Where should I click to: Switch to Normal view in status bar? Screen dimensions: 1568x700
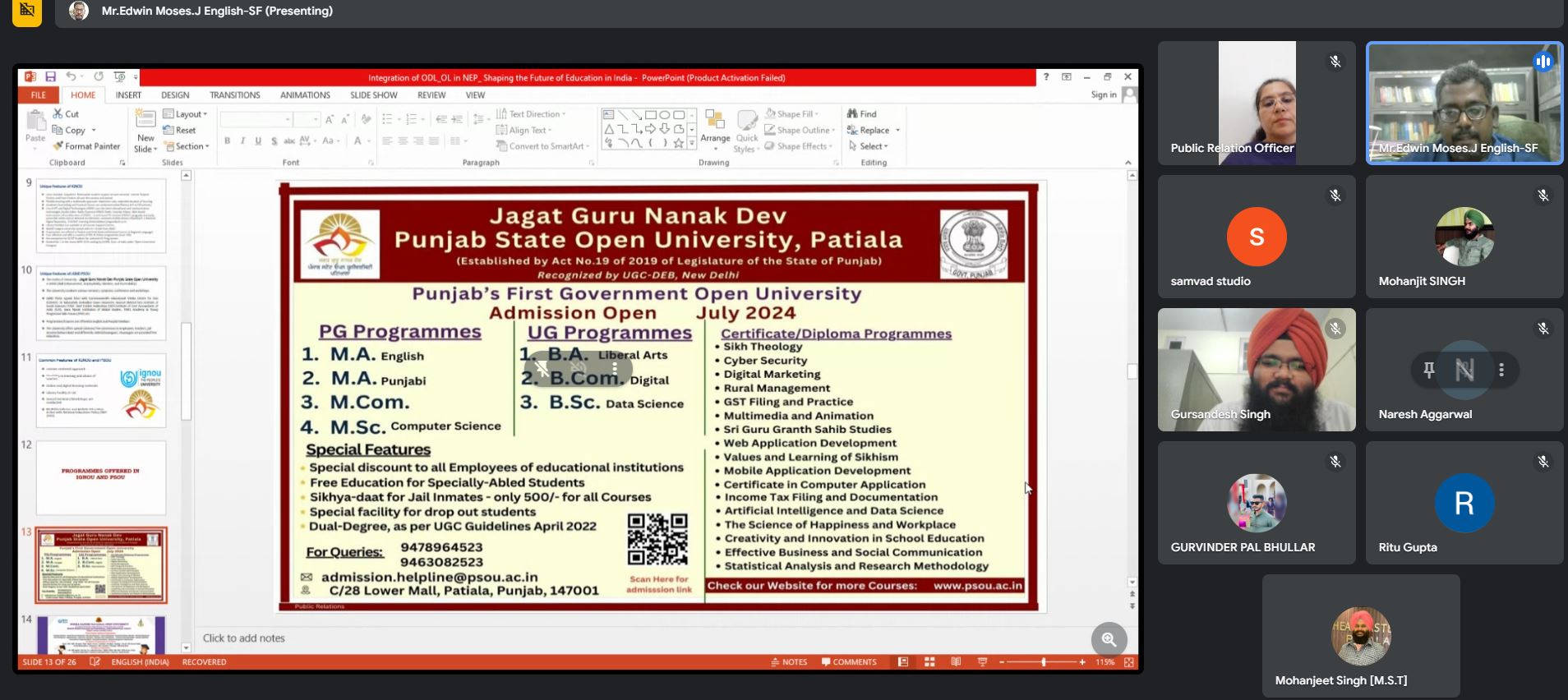coord(903,661)
